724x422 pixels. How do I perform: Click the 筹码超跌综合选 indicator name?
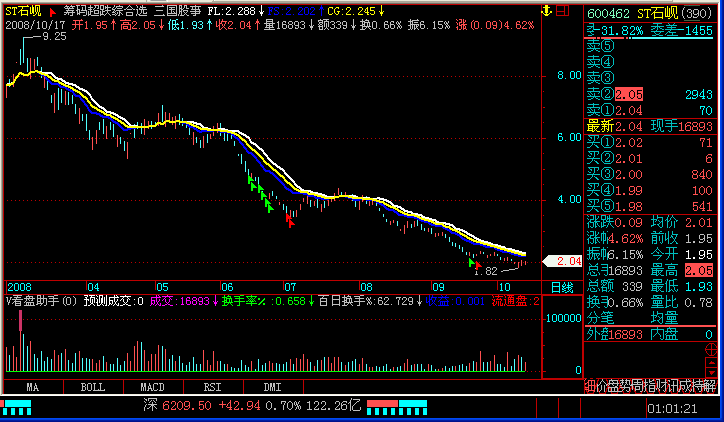click(x=105, y=11)
